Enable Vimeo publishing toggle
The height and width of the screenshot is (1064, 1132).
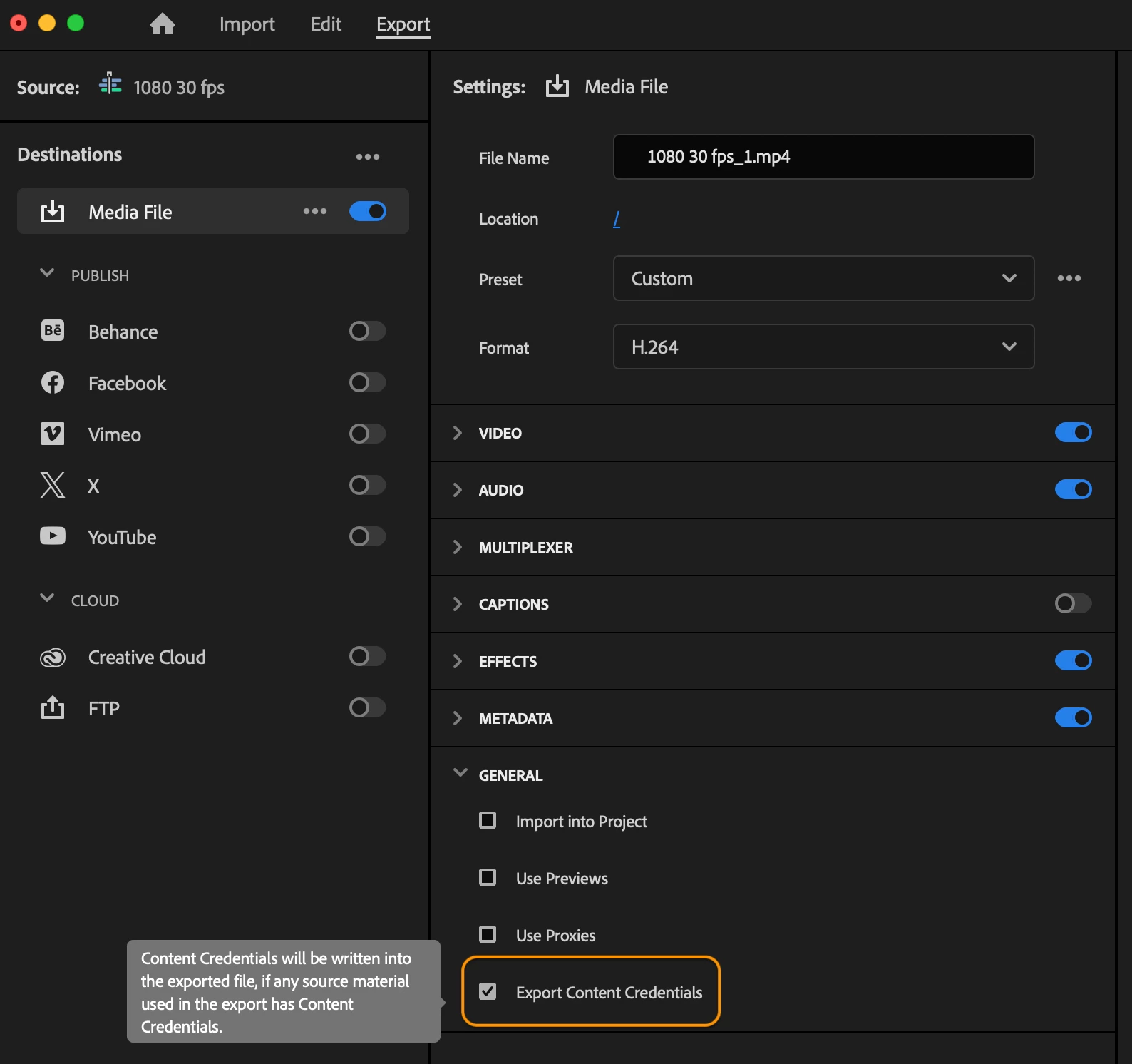click(x=368, y=434)
